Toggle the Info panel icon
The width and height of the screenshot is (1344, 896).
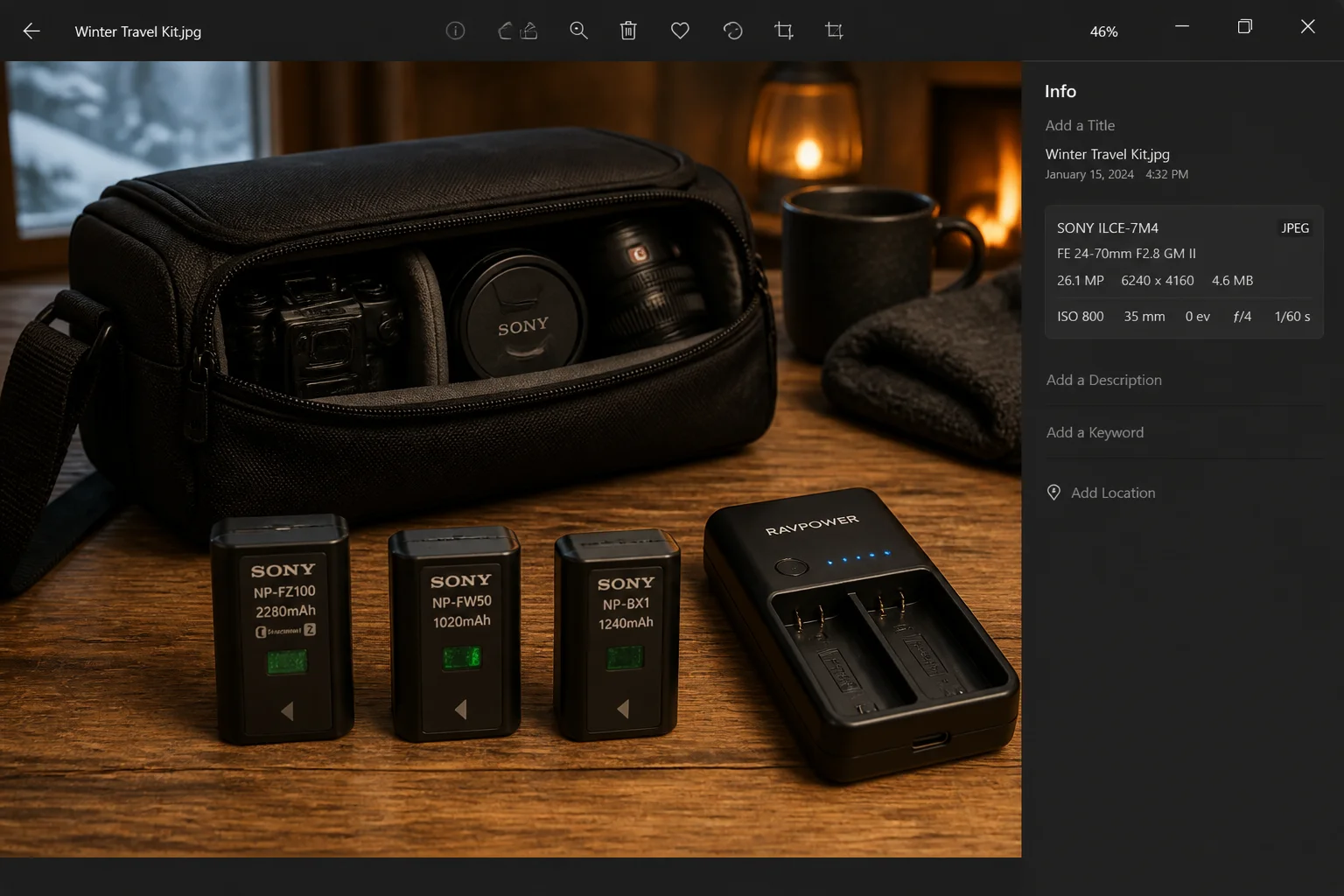click(x=455, y=31)
